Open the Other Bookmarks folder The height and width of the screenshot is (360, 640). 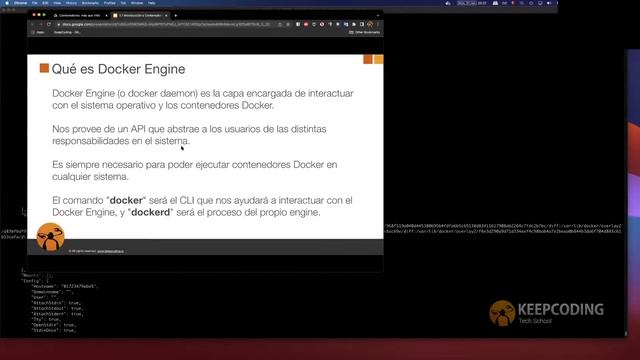[364, 32]
